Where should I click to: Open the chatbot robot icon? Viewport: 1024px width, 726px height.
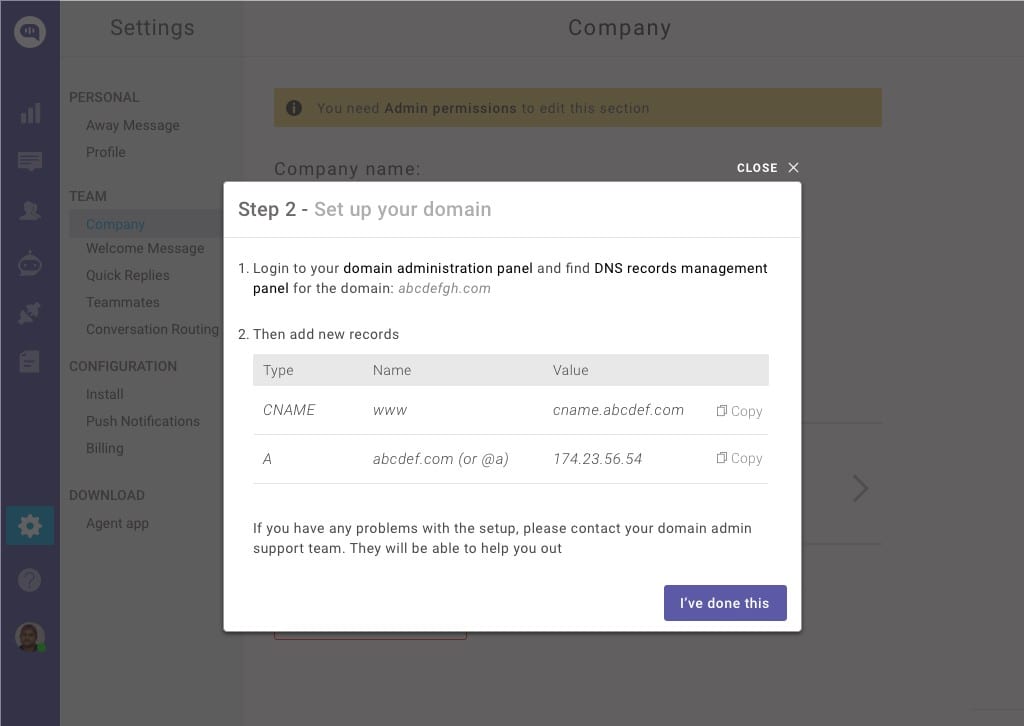point(30,263)
